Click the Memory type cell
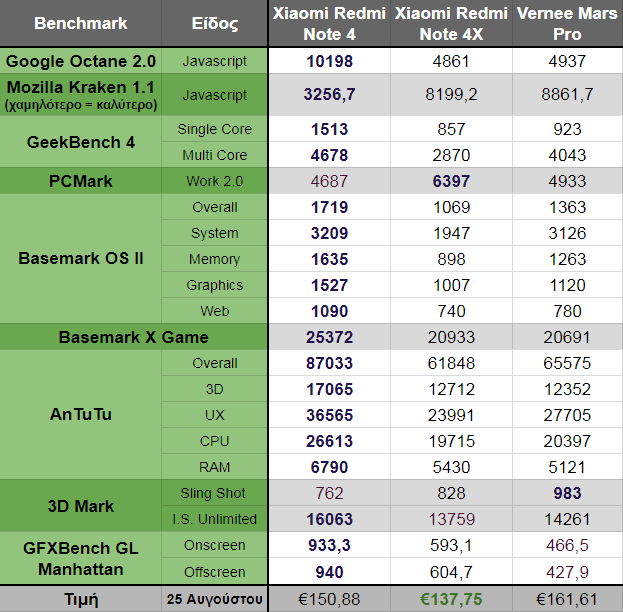Screen dimensions: 623x612 coord(215,259)
